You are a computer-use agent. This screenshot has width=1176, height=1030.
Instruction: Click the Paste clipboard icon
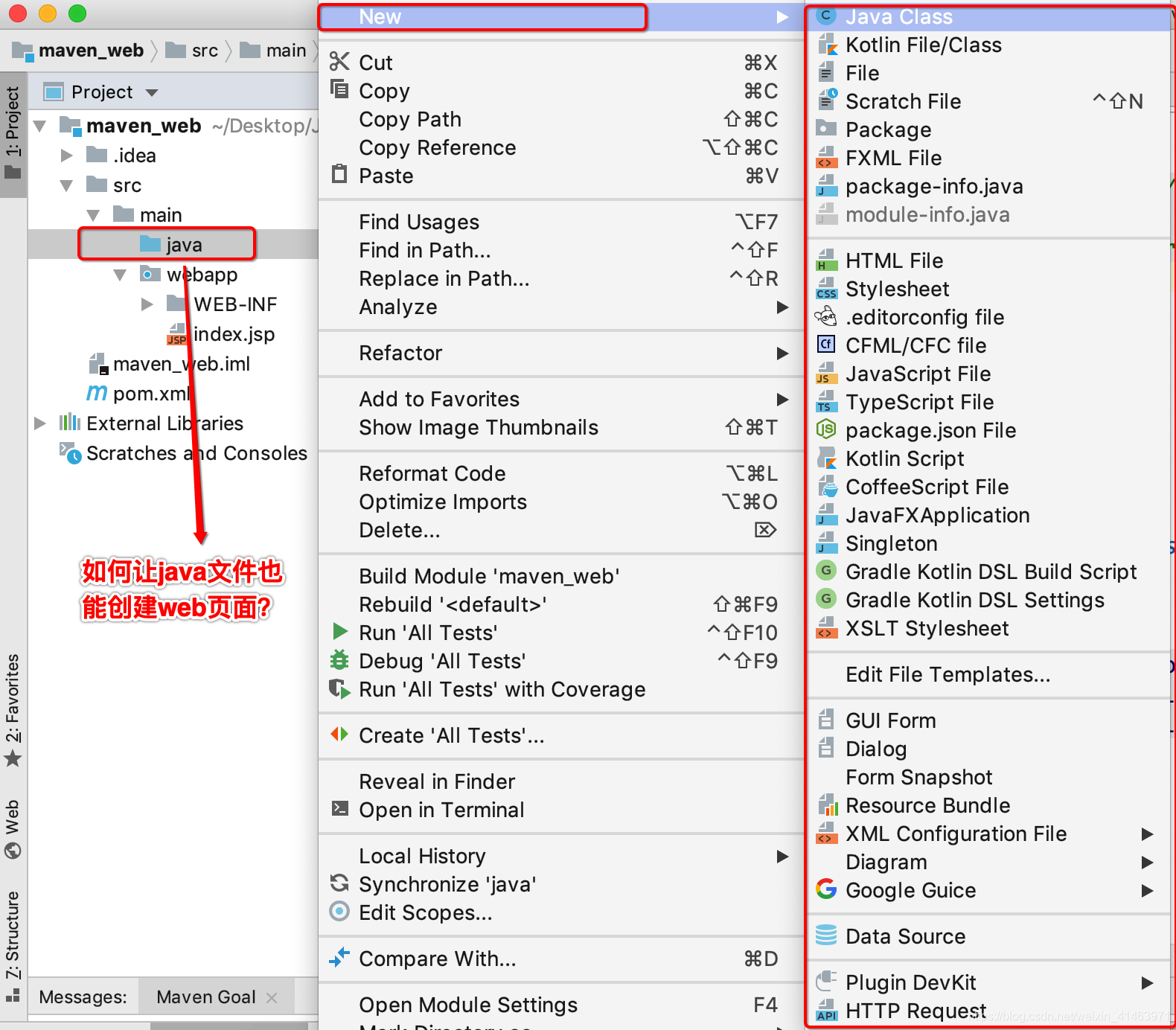click(x=339, y=174)
